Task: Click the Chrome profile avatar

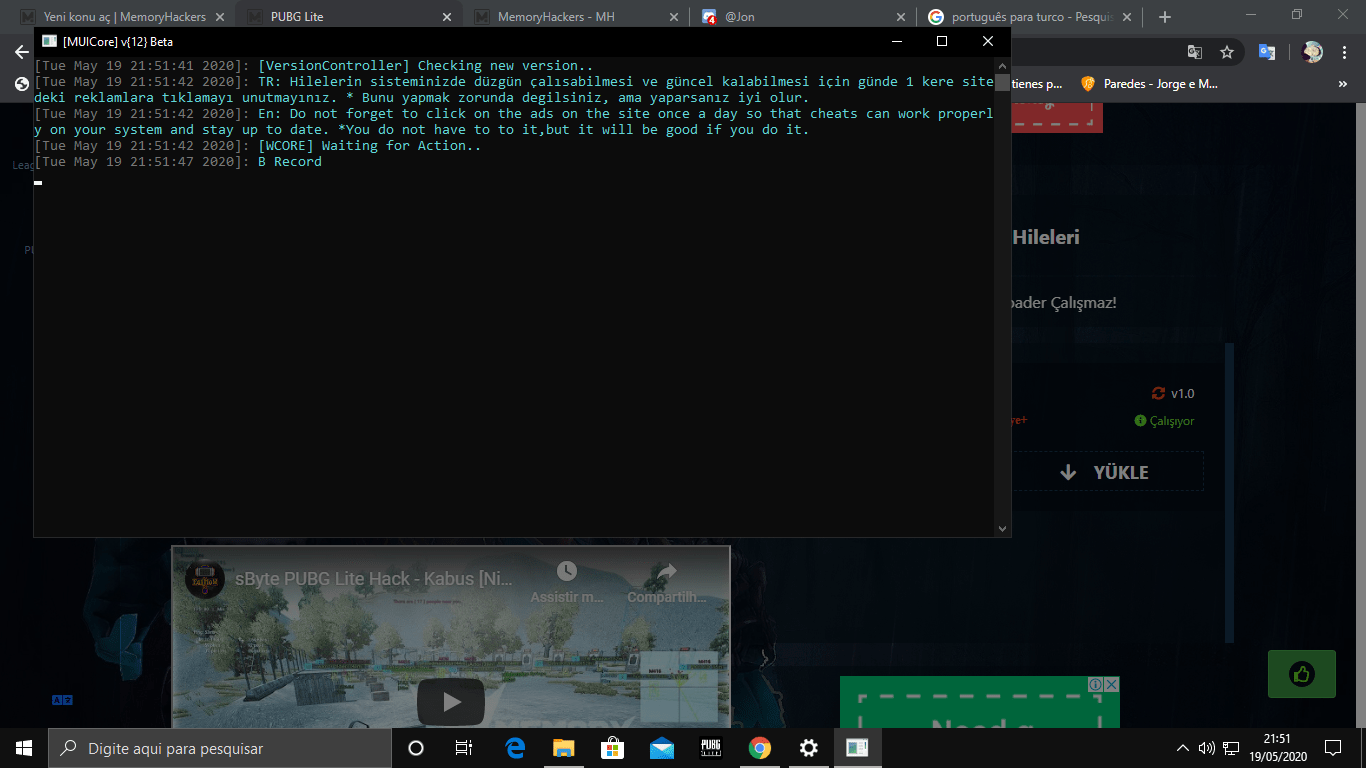Action: click(1313, 52)
